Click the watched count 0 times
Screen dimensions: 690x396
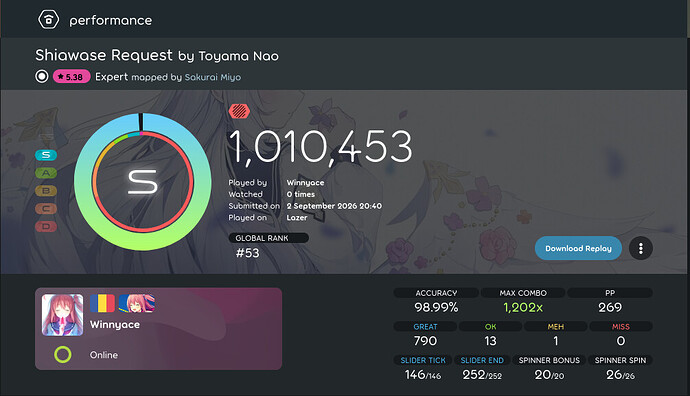pos(301,194)
